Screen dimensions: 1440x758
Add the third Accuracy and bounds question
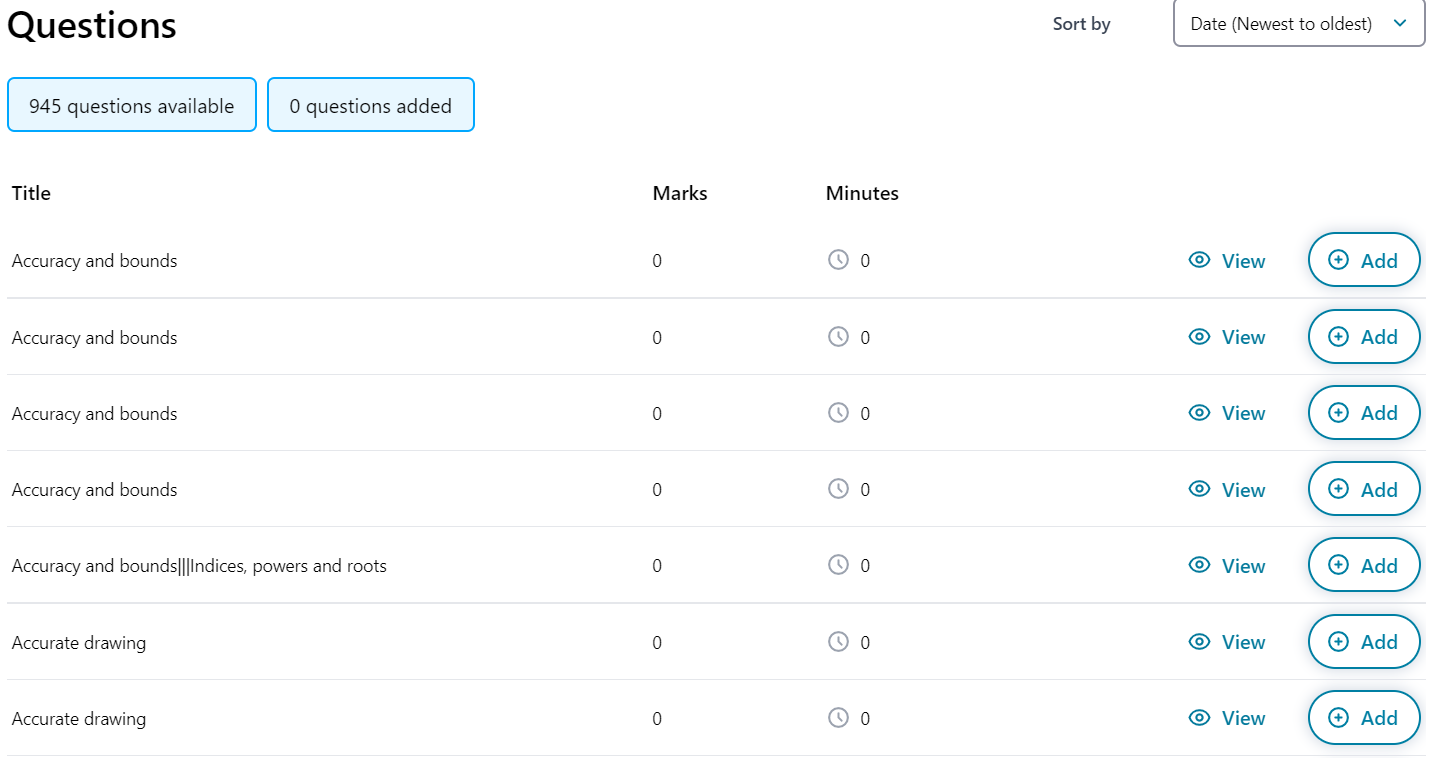1364,412
